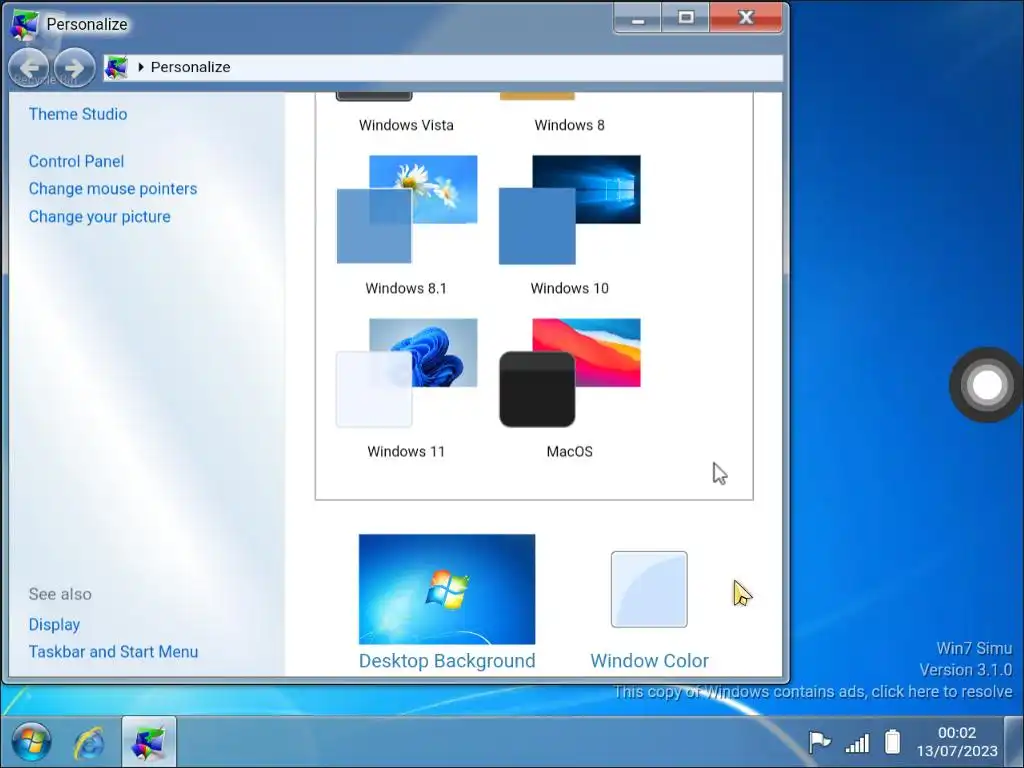Image resolution: width=1024 pixels, height=768 pixels.
Task: Open Control Panel link
Action: coord(76,161)
